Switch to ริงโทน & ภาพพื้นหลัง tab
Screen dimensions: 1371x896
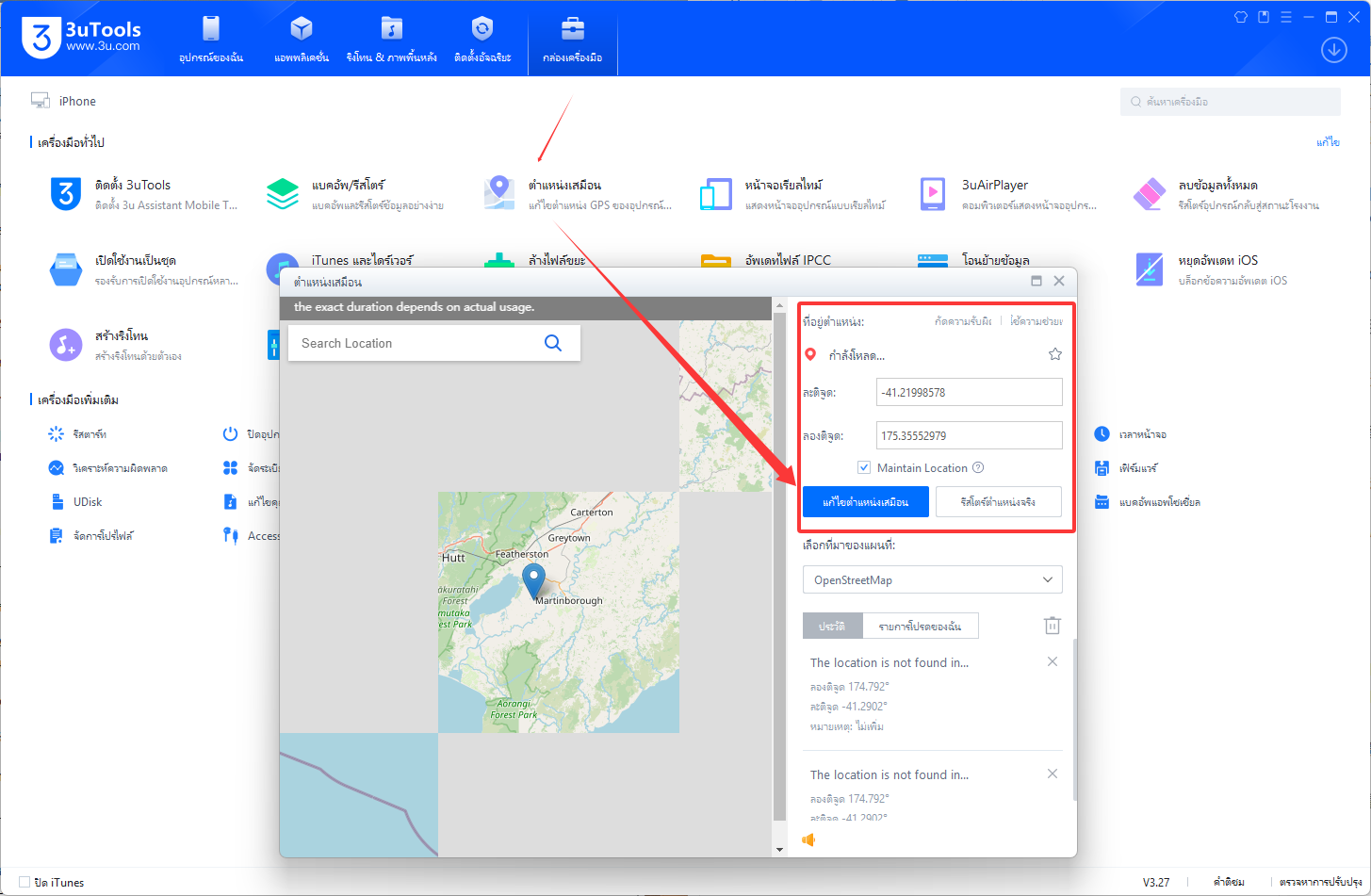point(391,40)
